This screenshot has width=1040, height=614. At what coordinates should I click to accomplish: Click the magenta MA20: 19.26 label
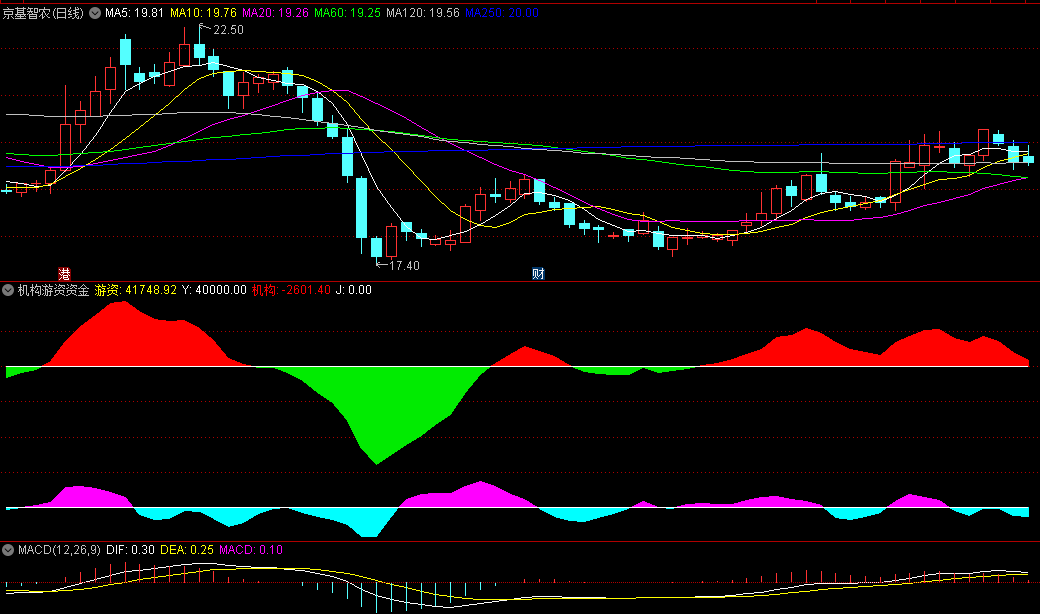click(x=275, y=13)
